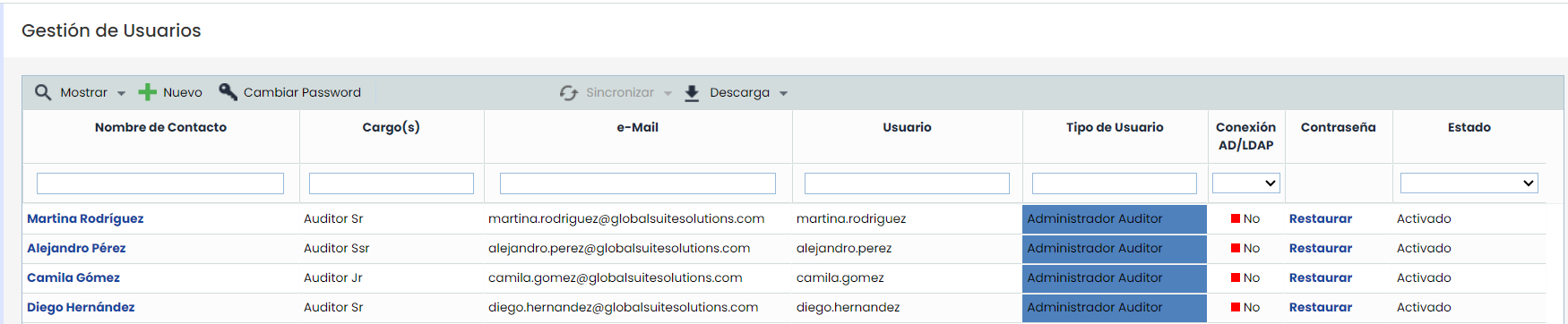Click the green plus Nuevo icon
The image size is (1568, 324).
tap(147, 92)
